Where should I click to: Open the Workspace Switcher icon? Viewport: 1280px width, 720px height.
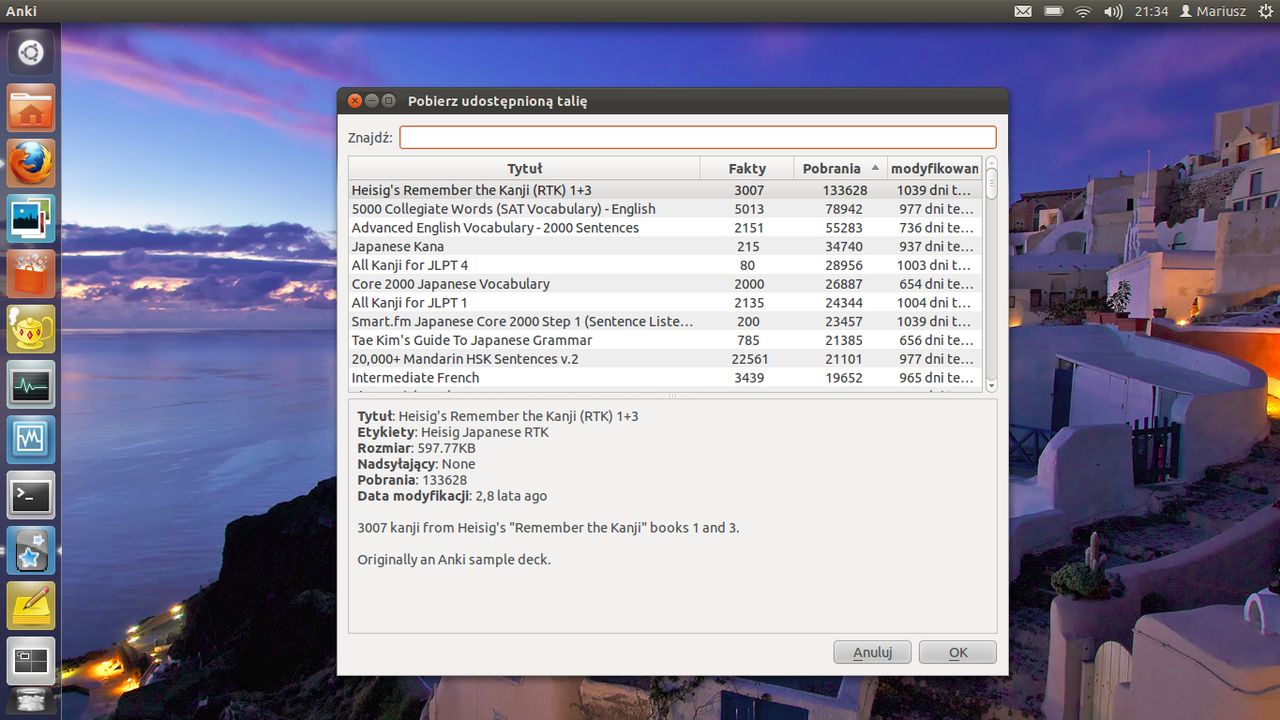[x=30, y=661]
